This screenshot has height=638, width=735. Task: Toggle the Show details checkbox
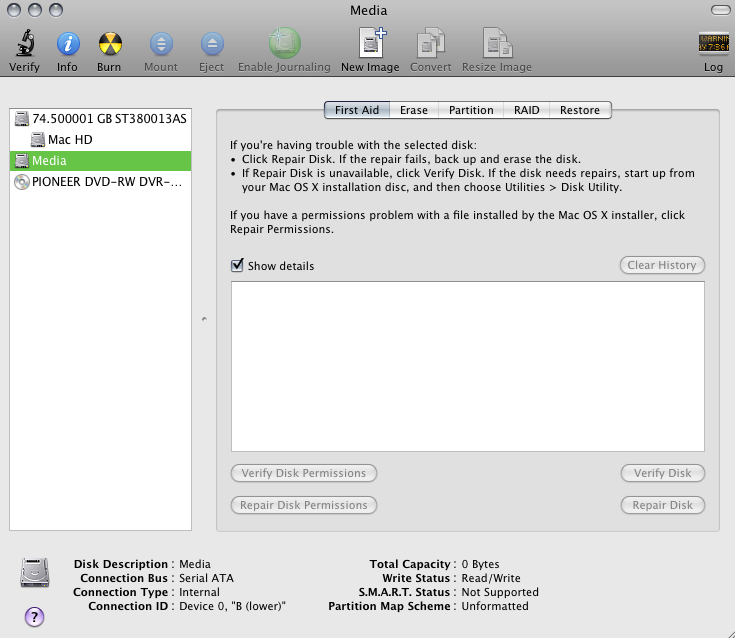tap(237, 265)
